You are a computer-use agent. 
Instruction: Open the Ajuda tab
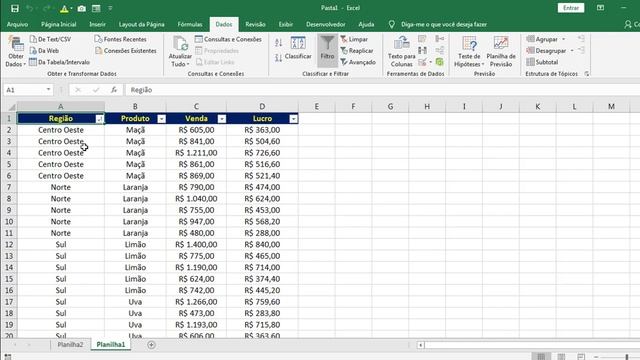[366, 24]
